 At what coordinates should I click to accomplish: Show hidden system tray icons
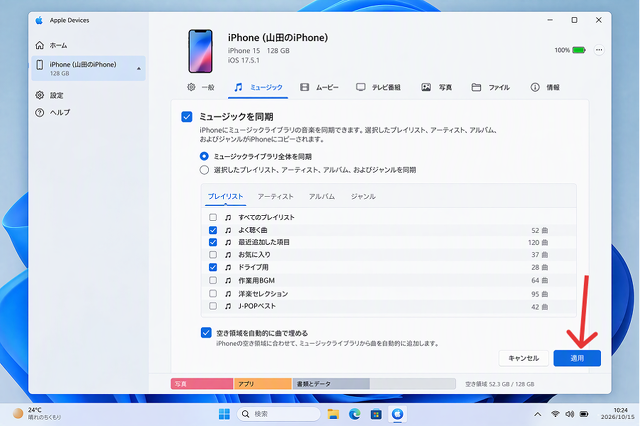(x=538, y=414)
